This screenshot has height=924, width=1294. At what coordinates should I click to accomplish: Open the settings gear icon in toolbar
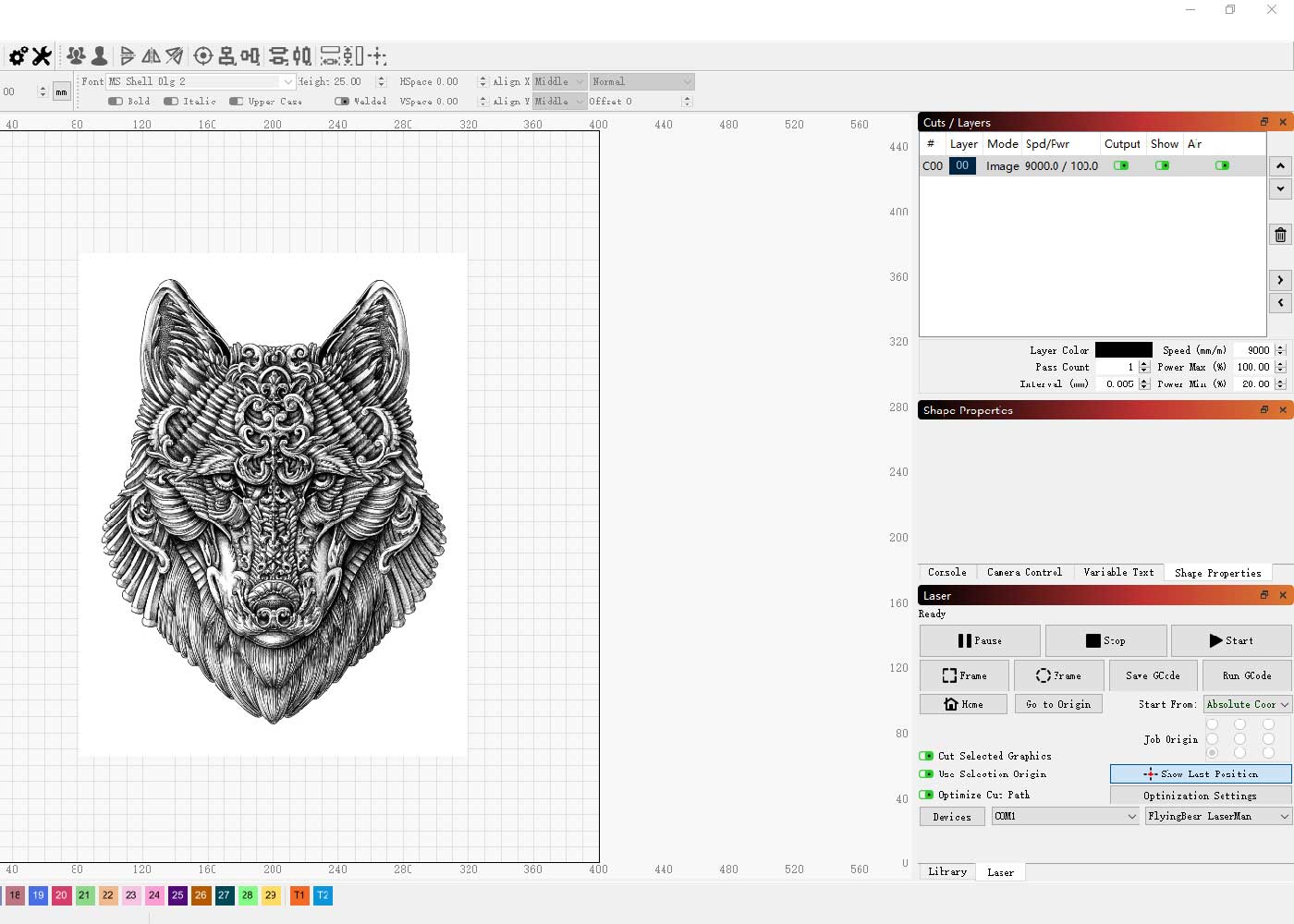(18, 56)
